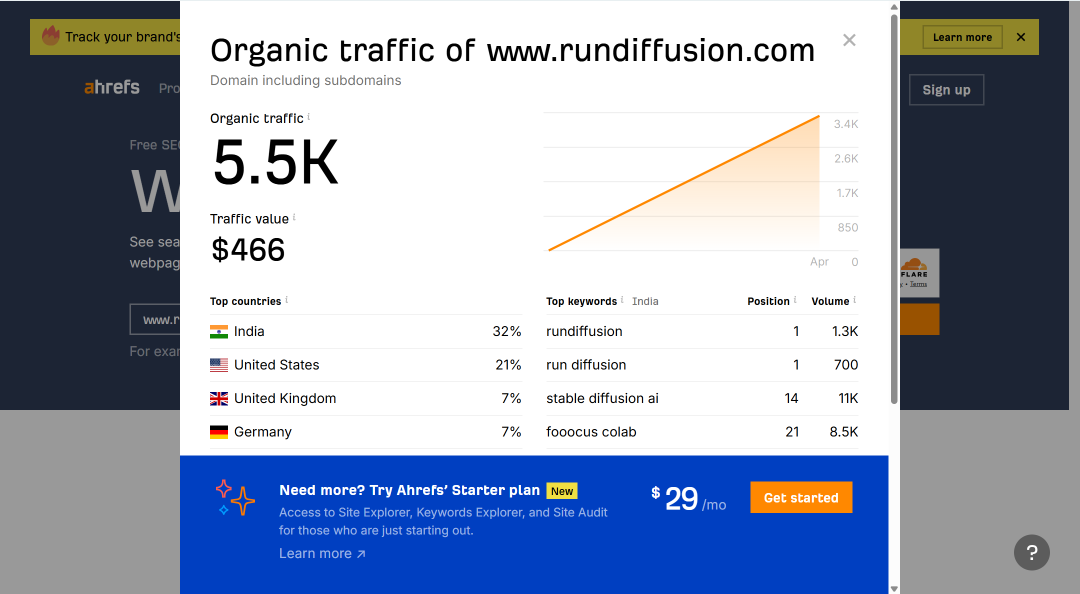The image size is (1080, 594).
Task: Click the 11K volume value
Action: click(x=848, y=398)
